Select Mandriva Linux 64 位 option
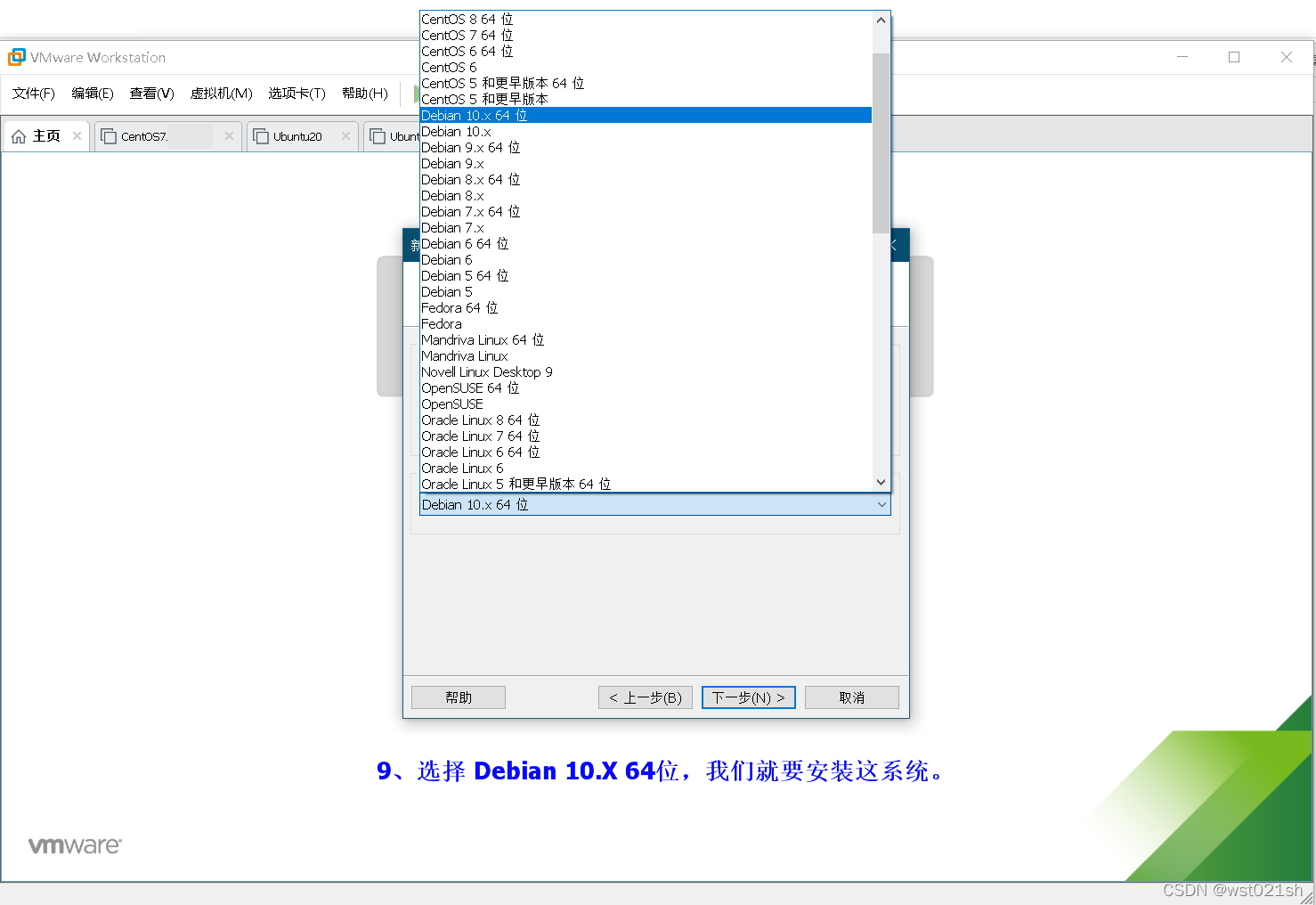 (646, 340)
